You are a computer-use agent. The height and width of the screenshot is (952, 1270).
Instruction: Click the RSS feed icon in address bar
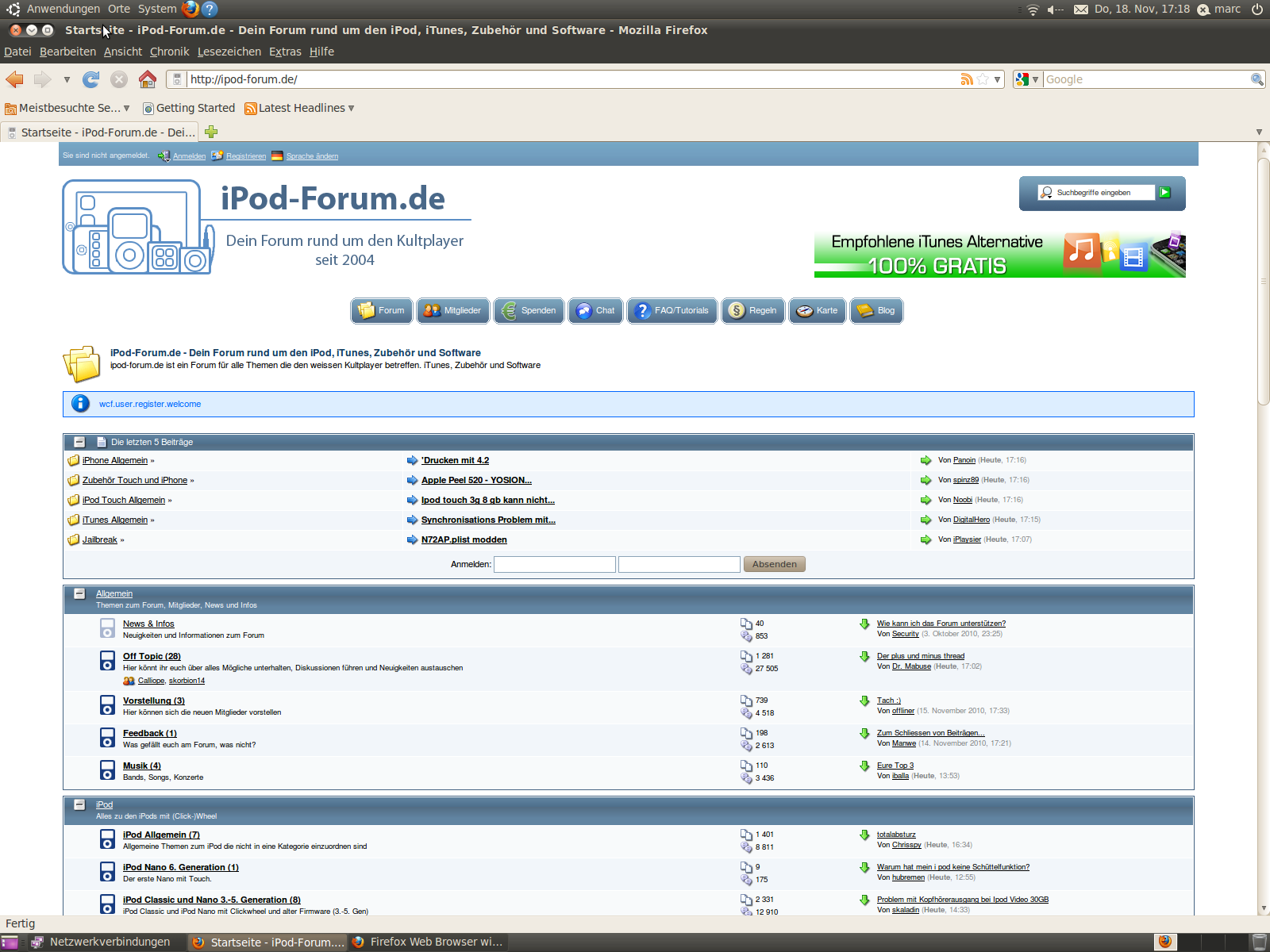(967, 79)
